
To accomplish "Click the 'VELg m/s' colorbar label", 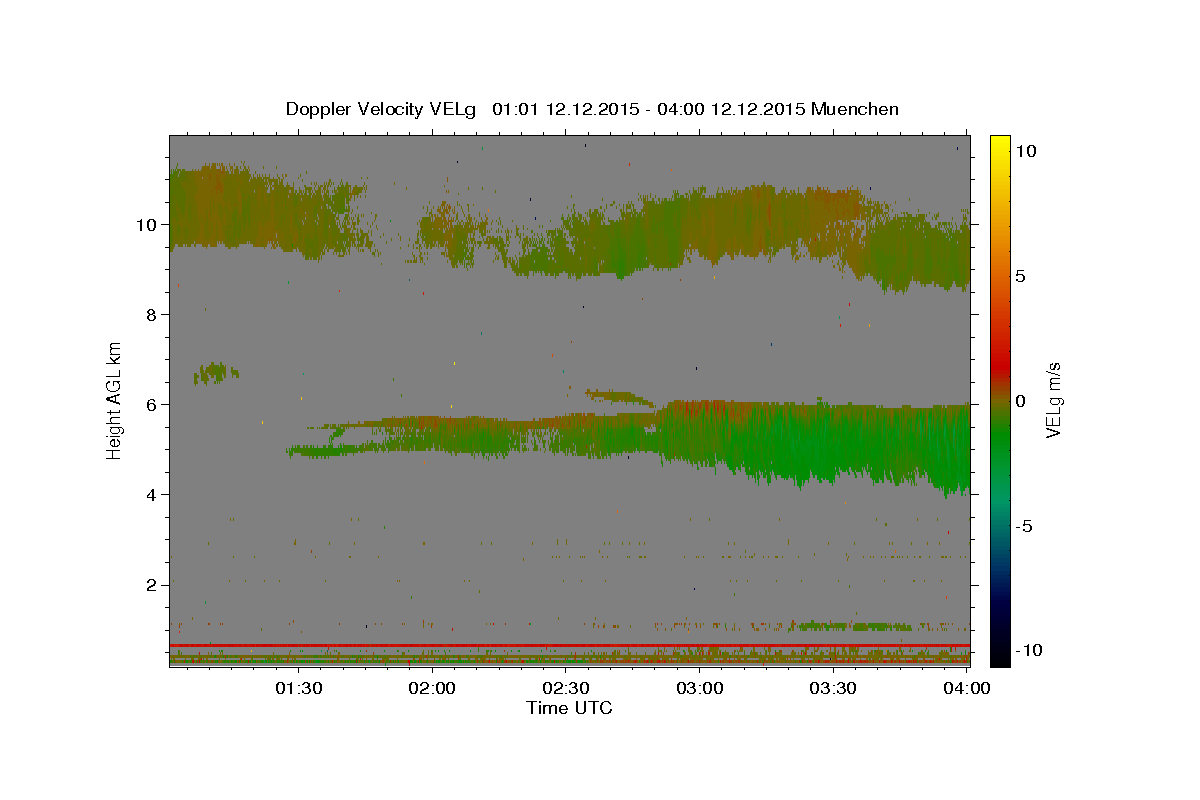I will pos(1053,400).
